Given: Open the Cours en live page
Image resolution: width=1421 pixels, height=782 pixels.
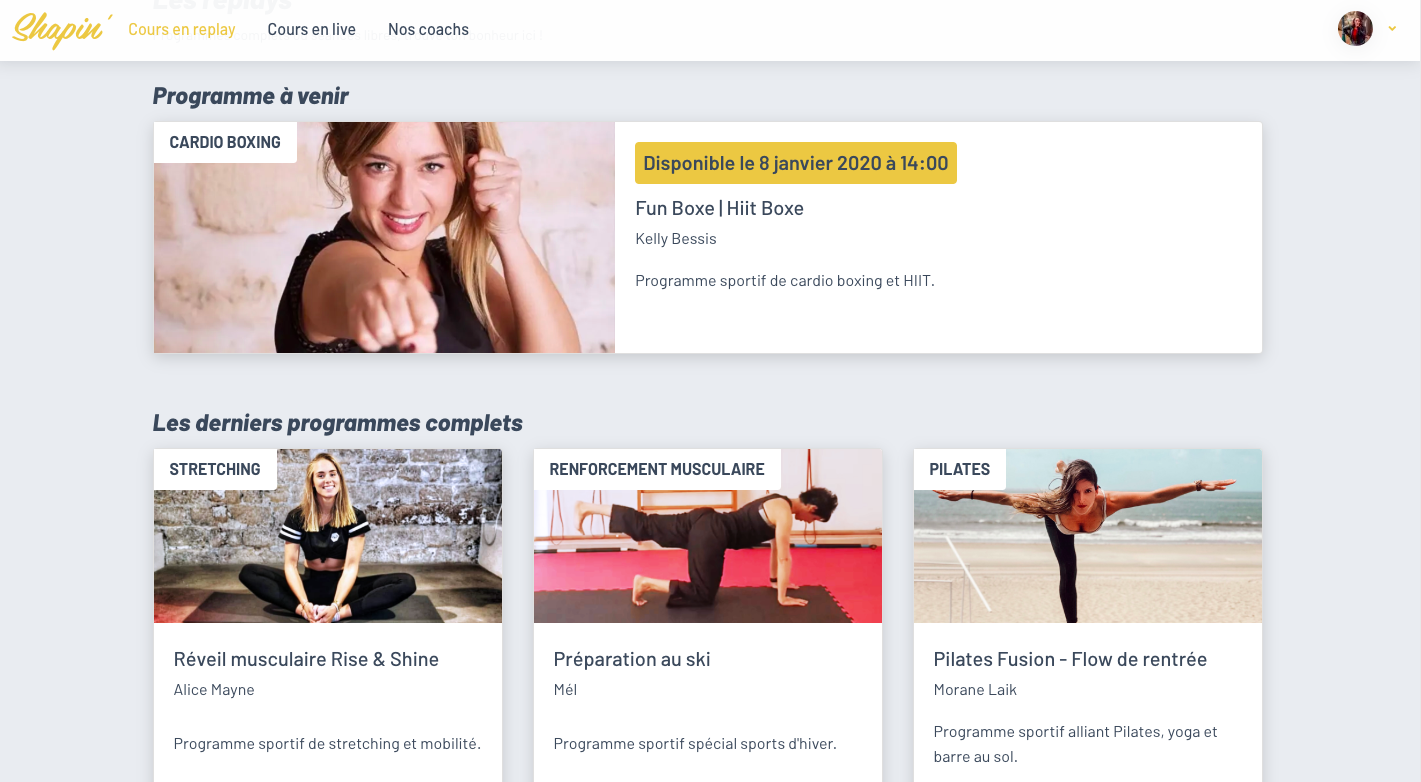Looking at the screenshot, I should pyautogui.click(x=312, y=29).
